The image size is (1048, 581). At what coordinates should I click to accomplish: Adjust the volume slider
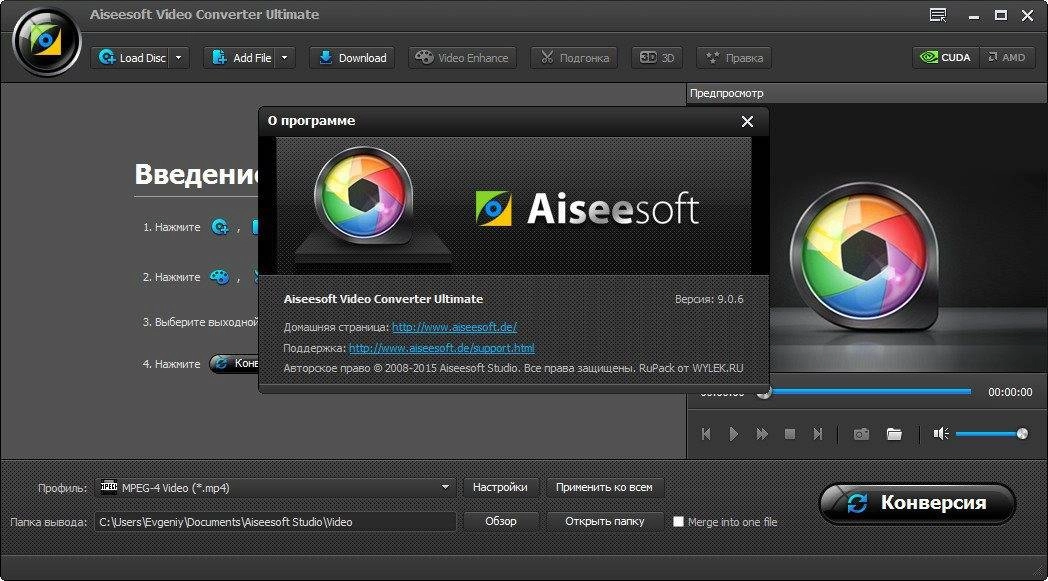click(x=992, y=434)
